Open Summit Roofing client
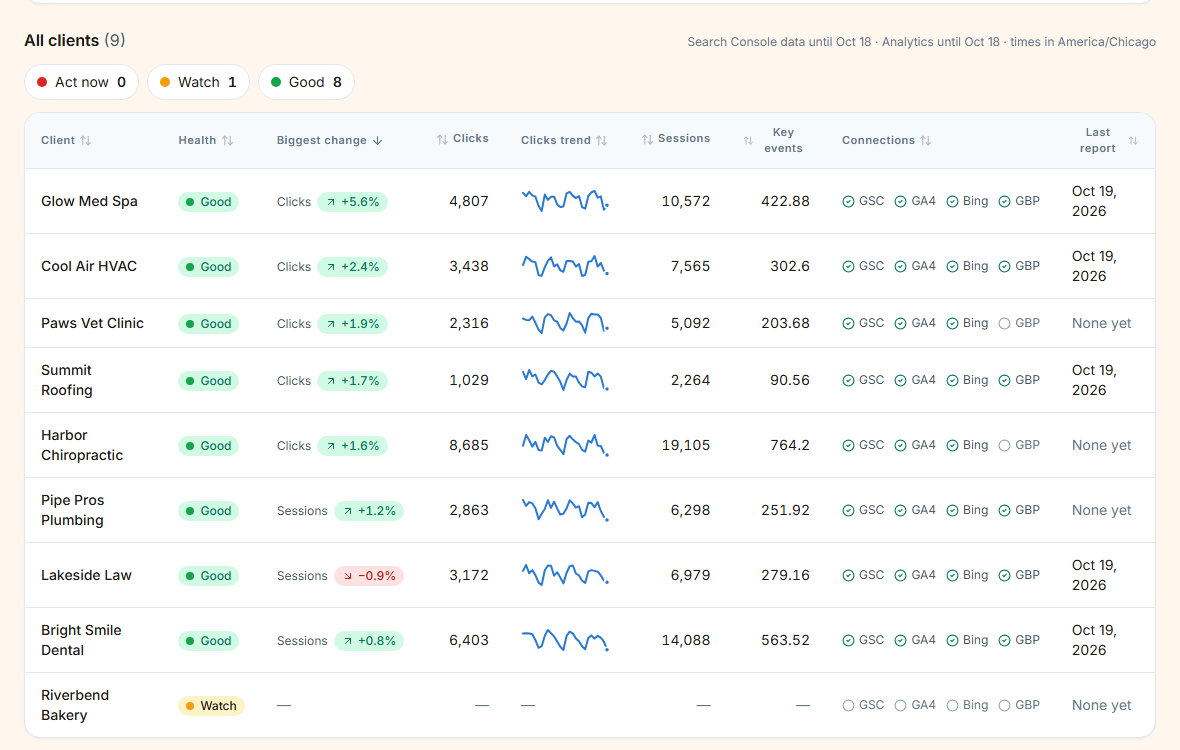The height and width of the screenshot is (750, 1180). [67, 380]
